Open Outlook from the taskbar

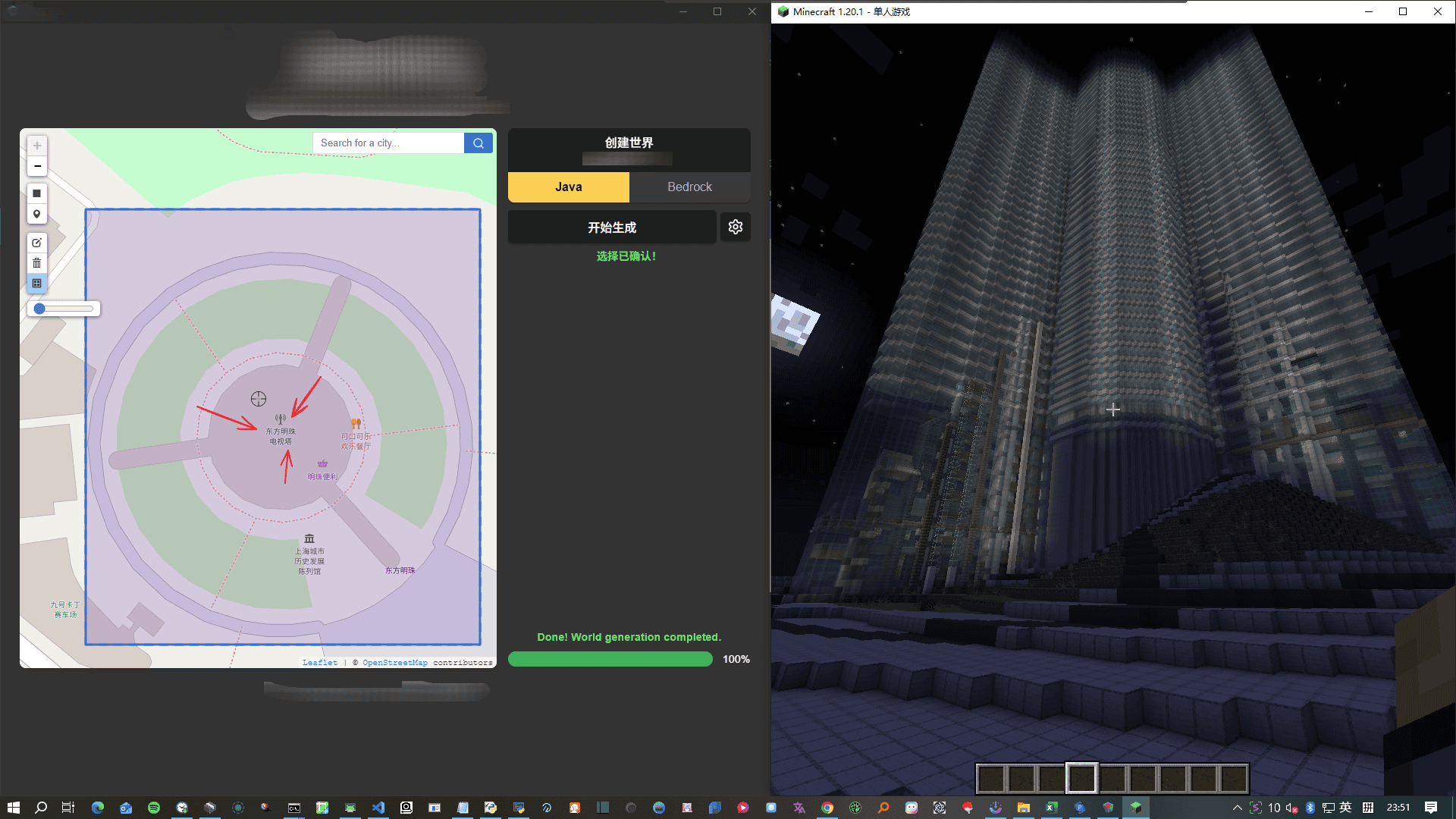126,808
